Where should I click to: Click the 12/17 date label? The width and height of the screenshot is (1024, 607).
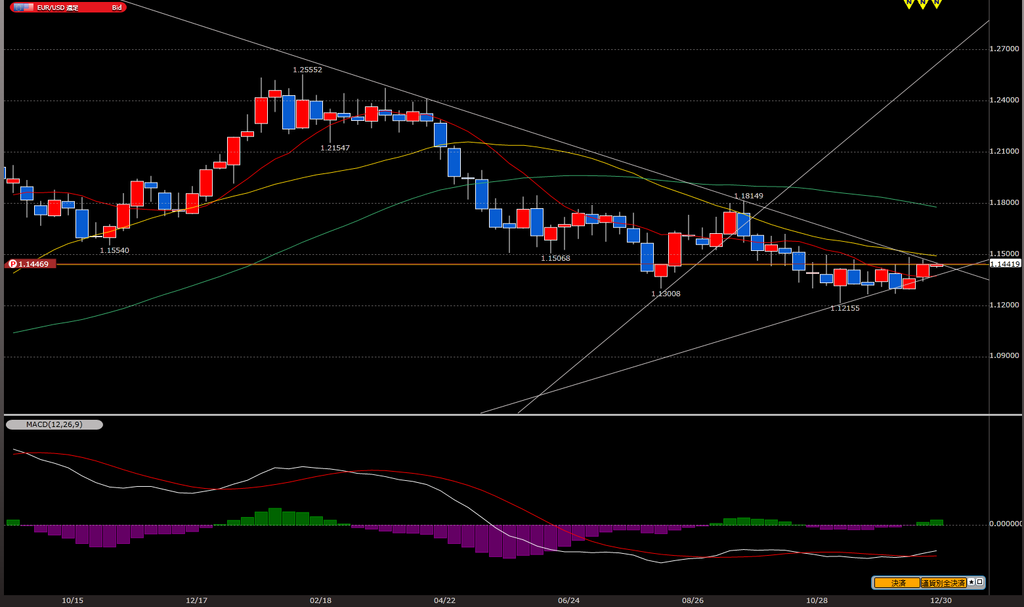197,600
